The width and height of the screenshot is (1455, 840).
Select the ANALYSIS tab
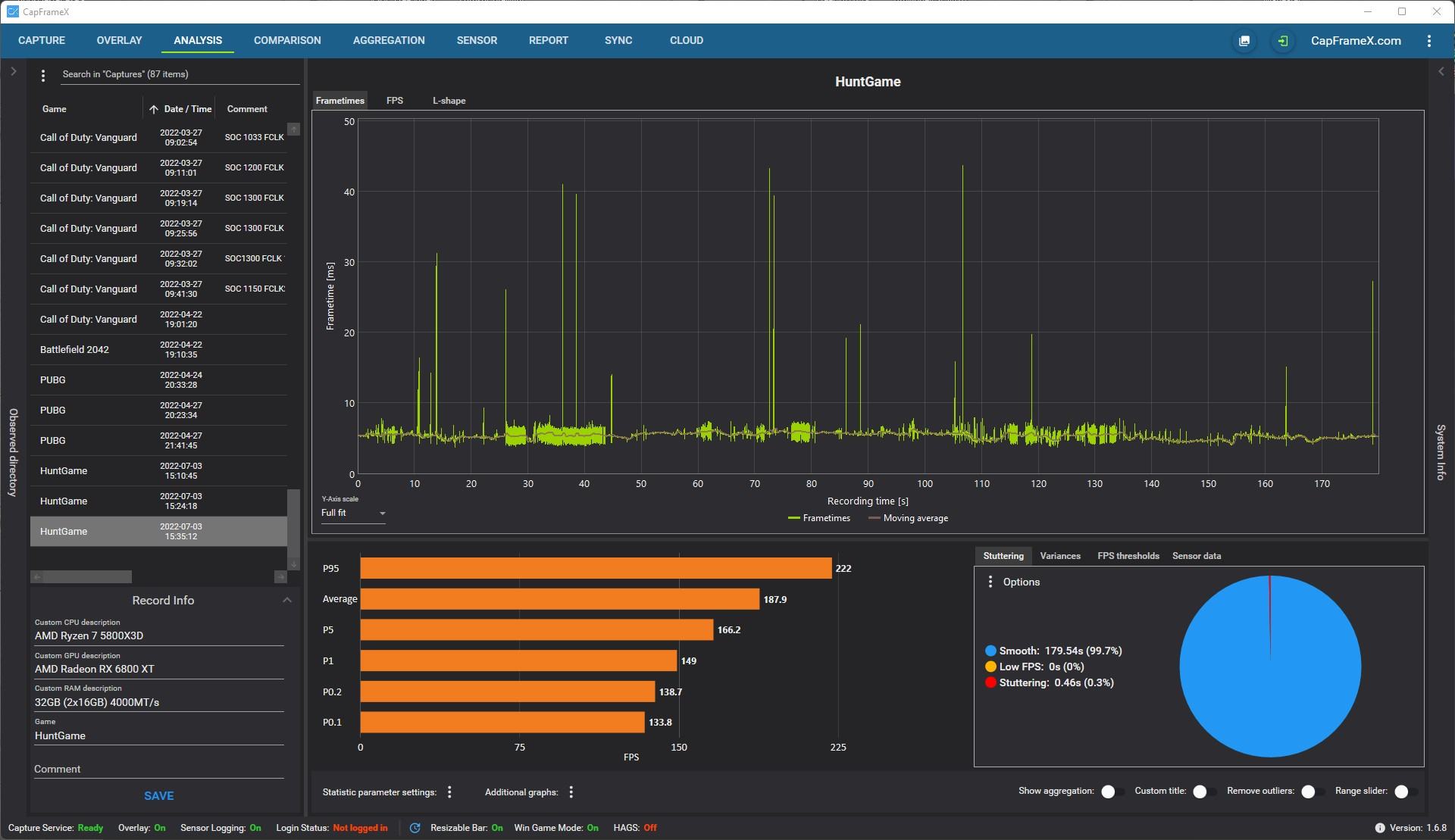pos(198,41)
